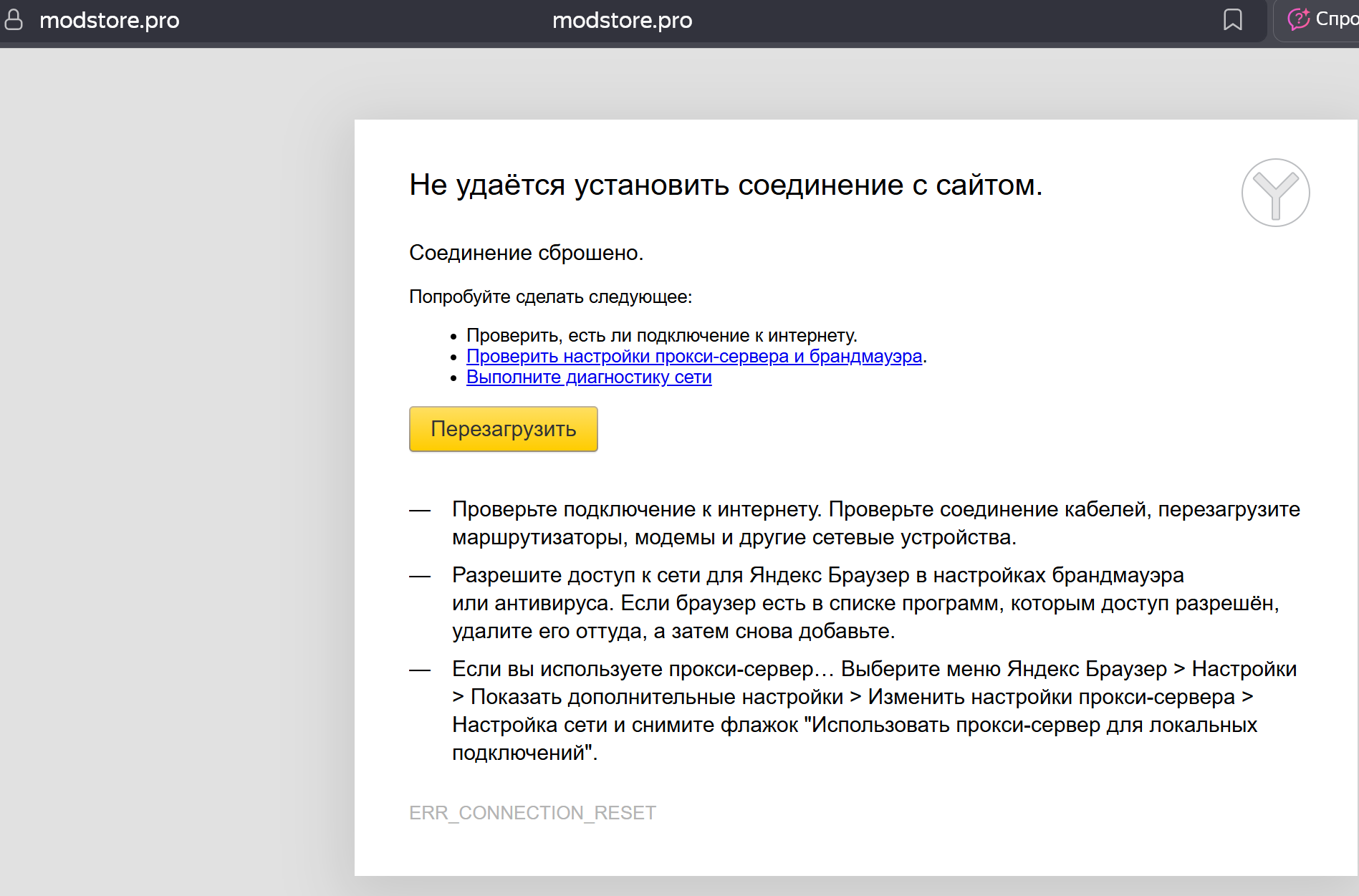
Task: Click the Yandex Browser Y logo
Action: pos(1275,193)
